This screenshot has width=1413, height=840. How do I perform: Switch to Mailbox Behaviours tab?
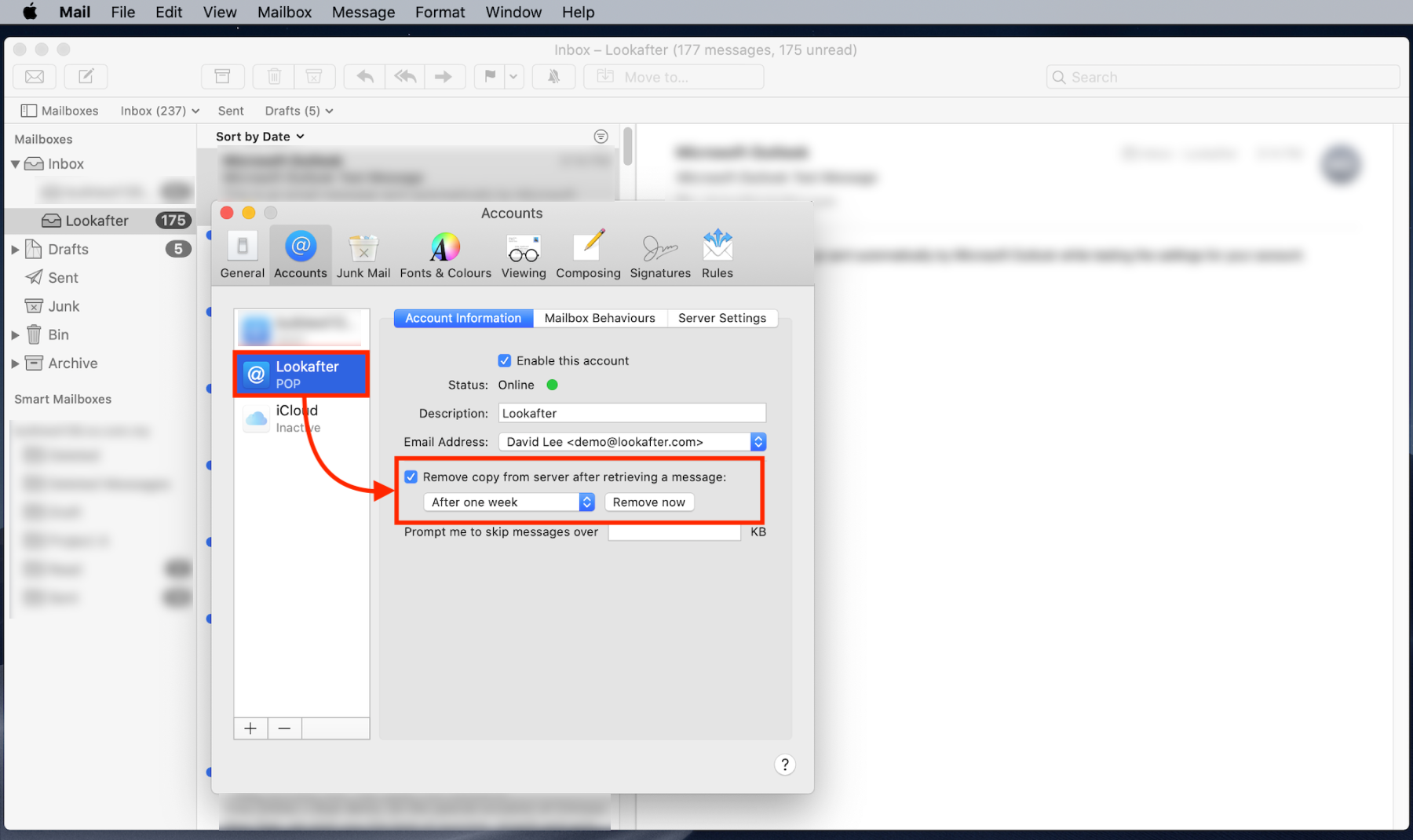(x=600, y=318)
